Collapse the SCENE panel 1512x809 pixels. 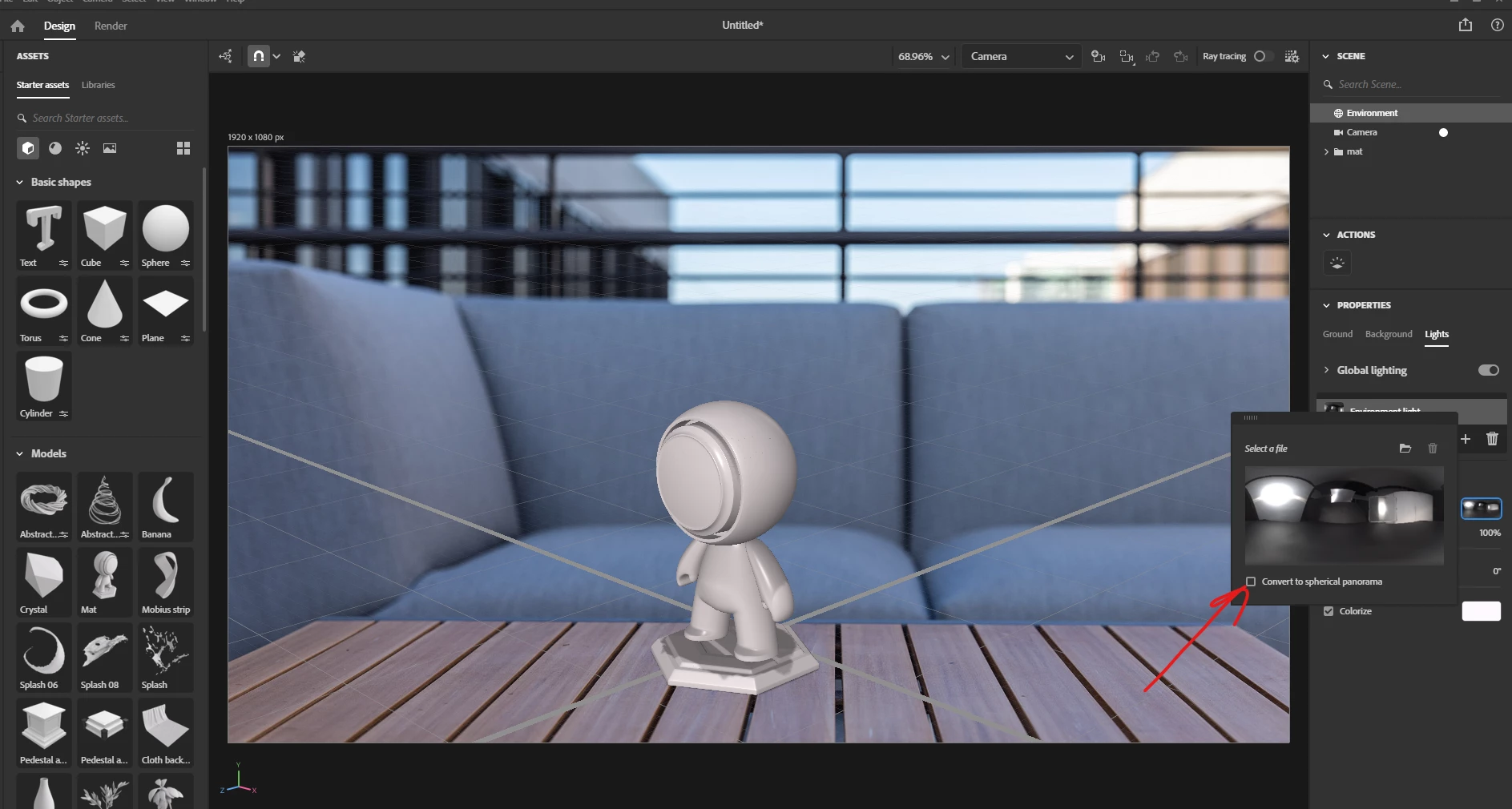pos(1326,56)
